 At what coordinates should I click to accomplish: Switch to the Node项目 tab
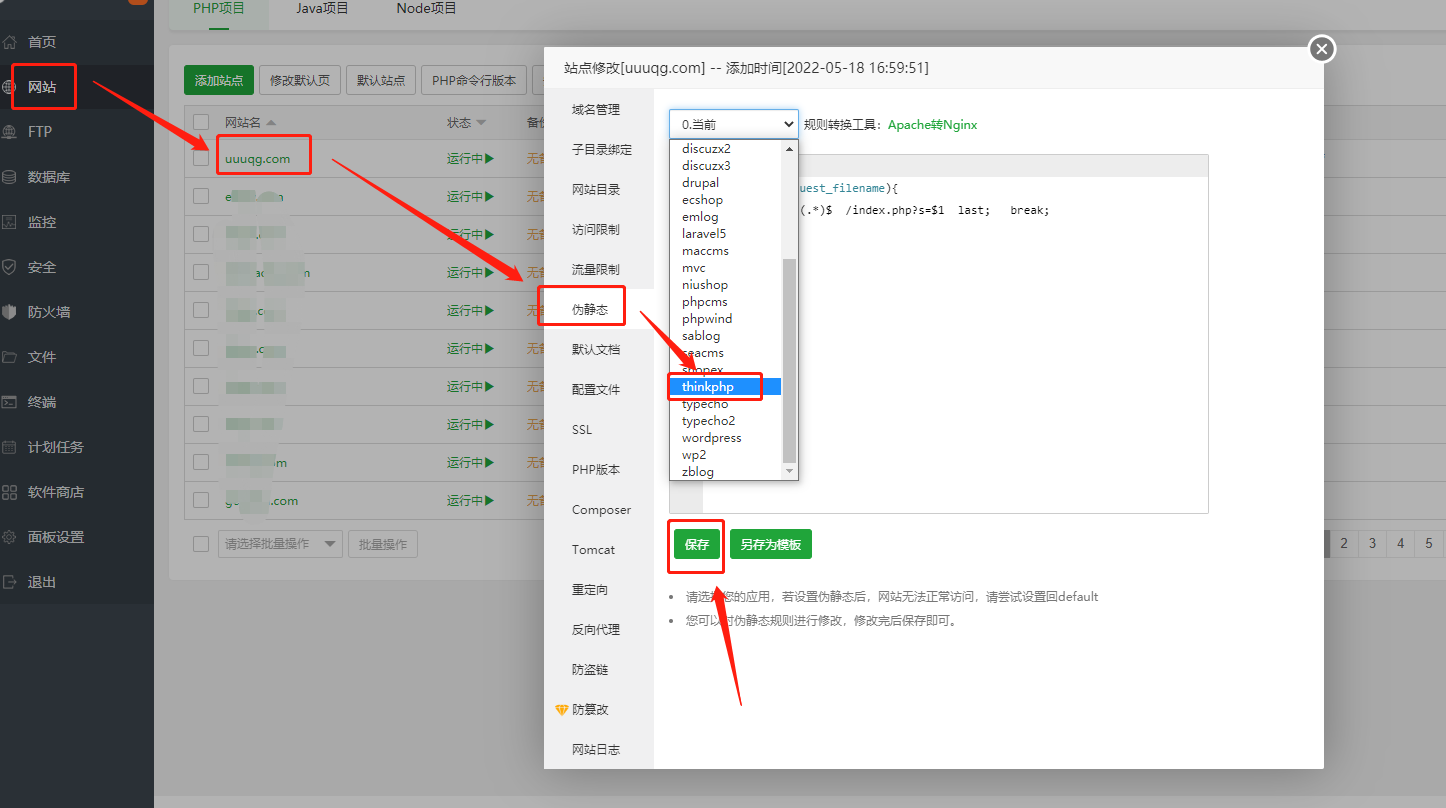tap(427, 8)
